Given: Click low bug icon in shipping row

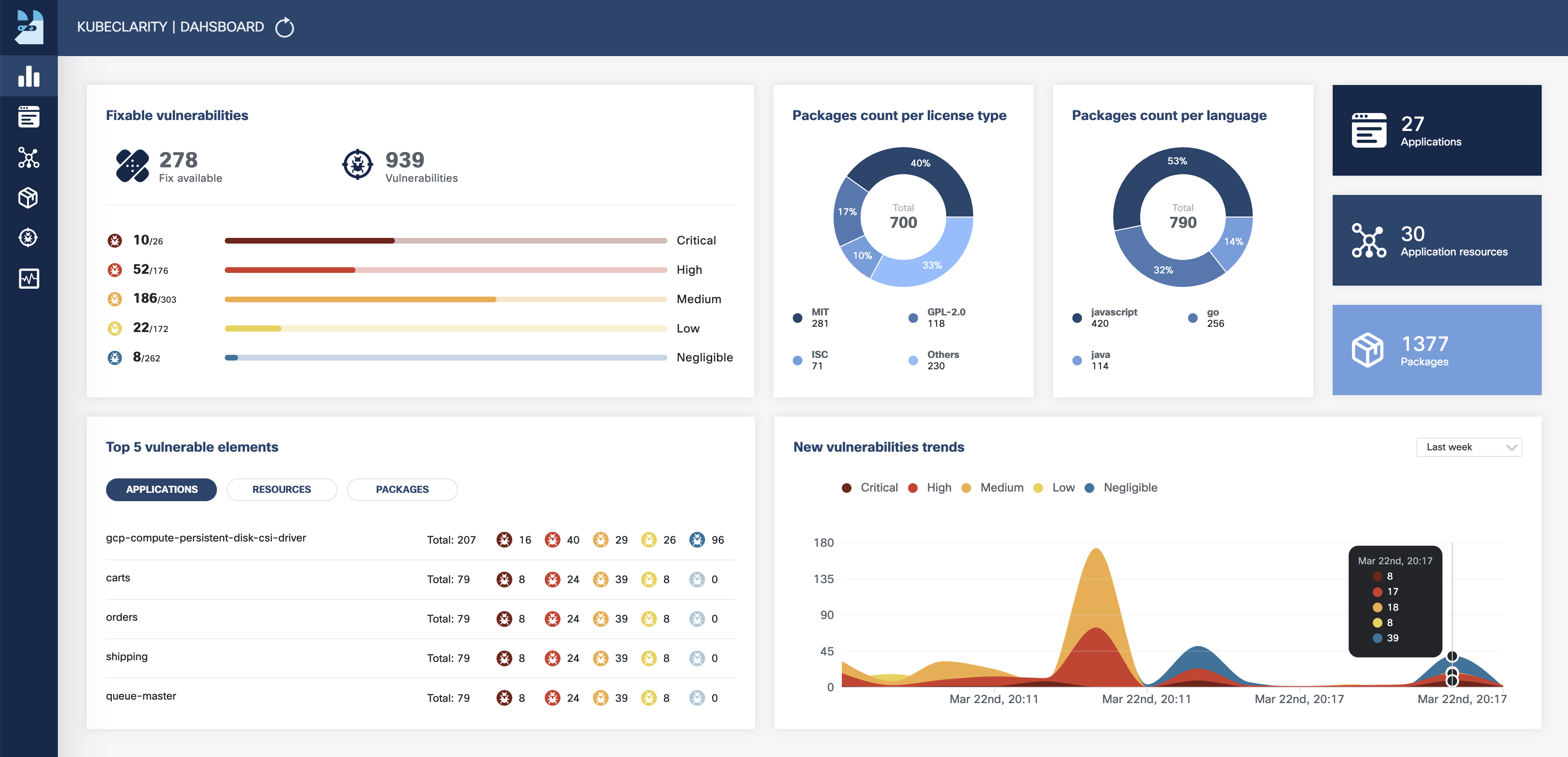Looking at the screenshot, I should (649, 658).
